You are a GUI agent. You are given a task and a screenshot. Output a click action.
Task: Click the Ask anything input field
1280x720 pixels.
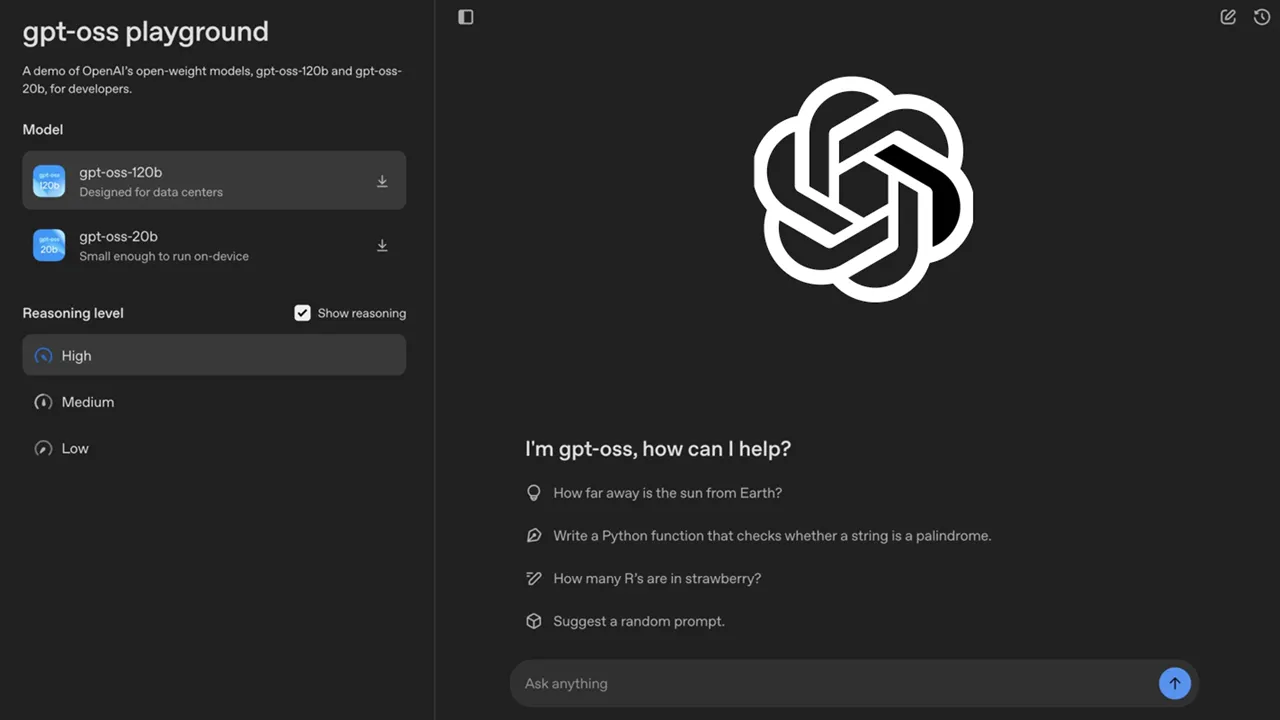(x=800, y=683)
